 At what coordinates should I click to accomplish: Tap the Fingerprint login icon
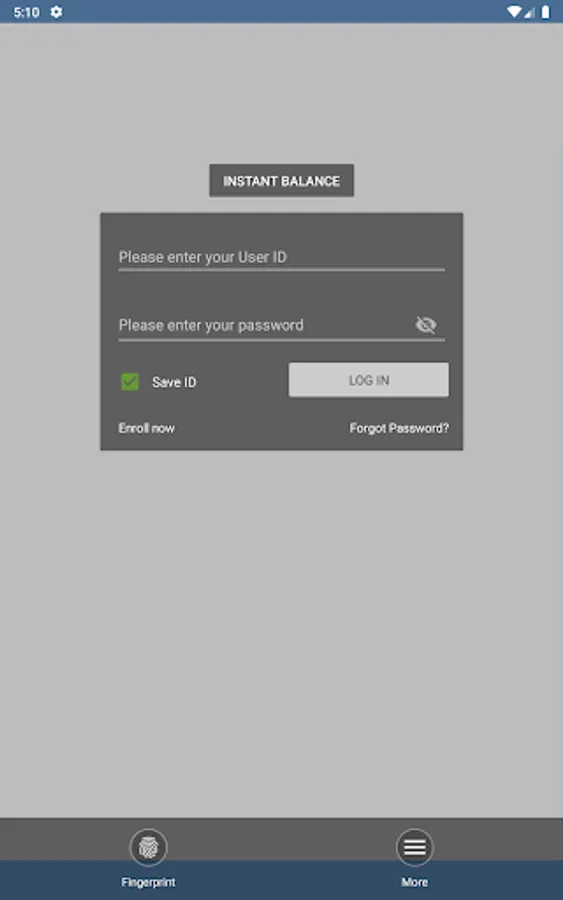tap(148, 847)
